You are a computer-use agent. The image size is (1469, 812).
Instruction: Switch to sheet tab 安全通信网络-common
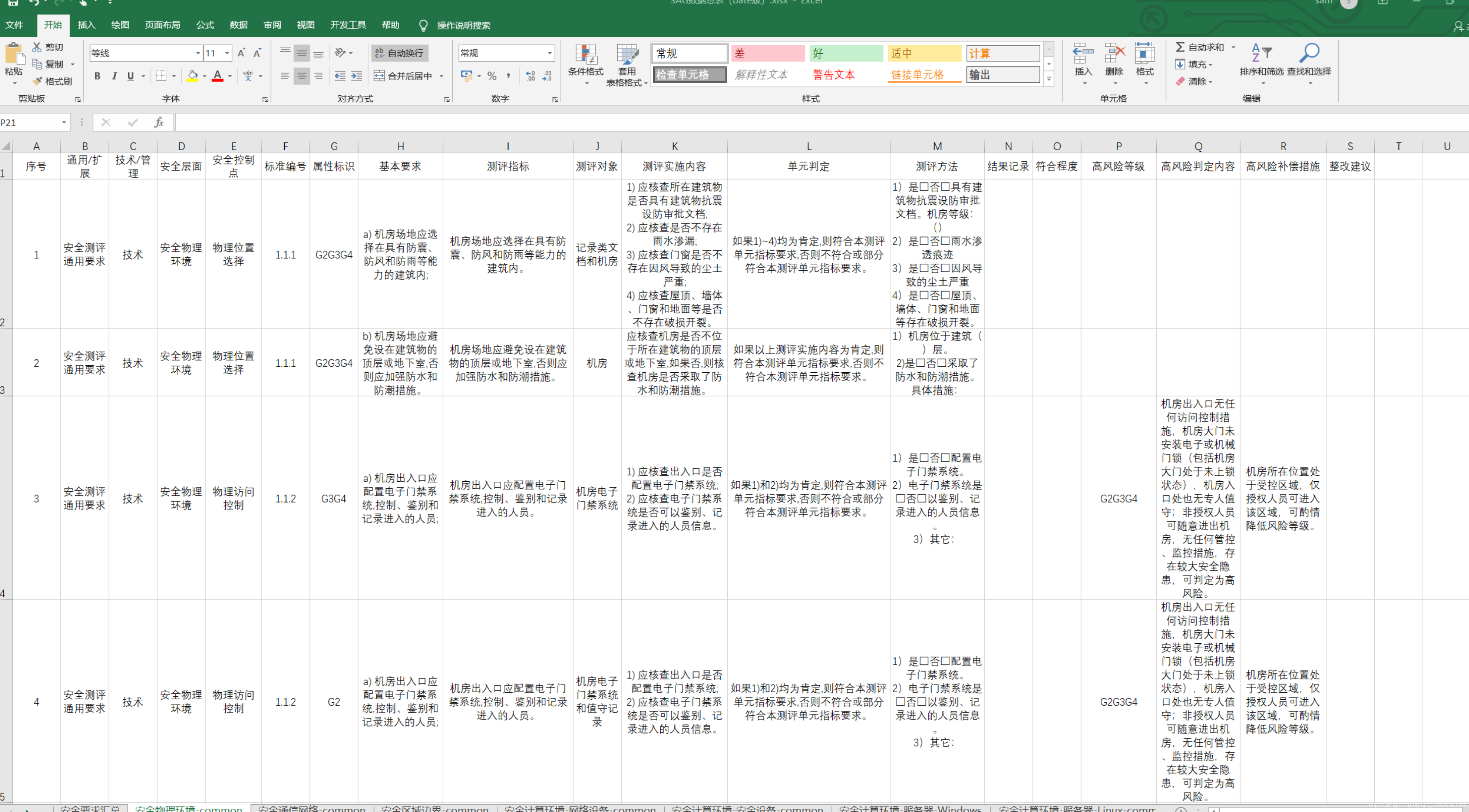coord(311,808)
